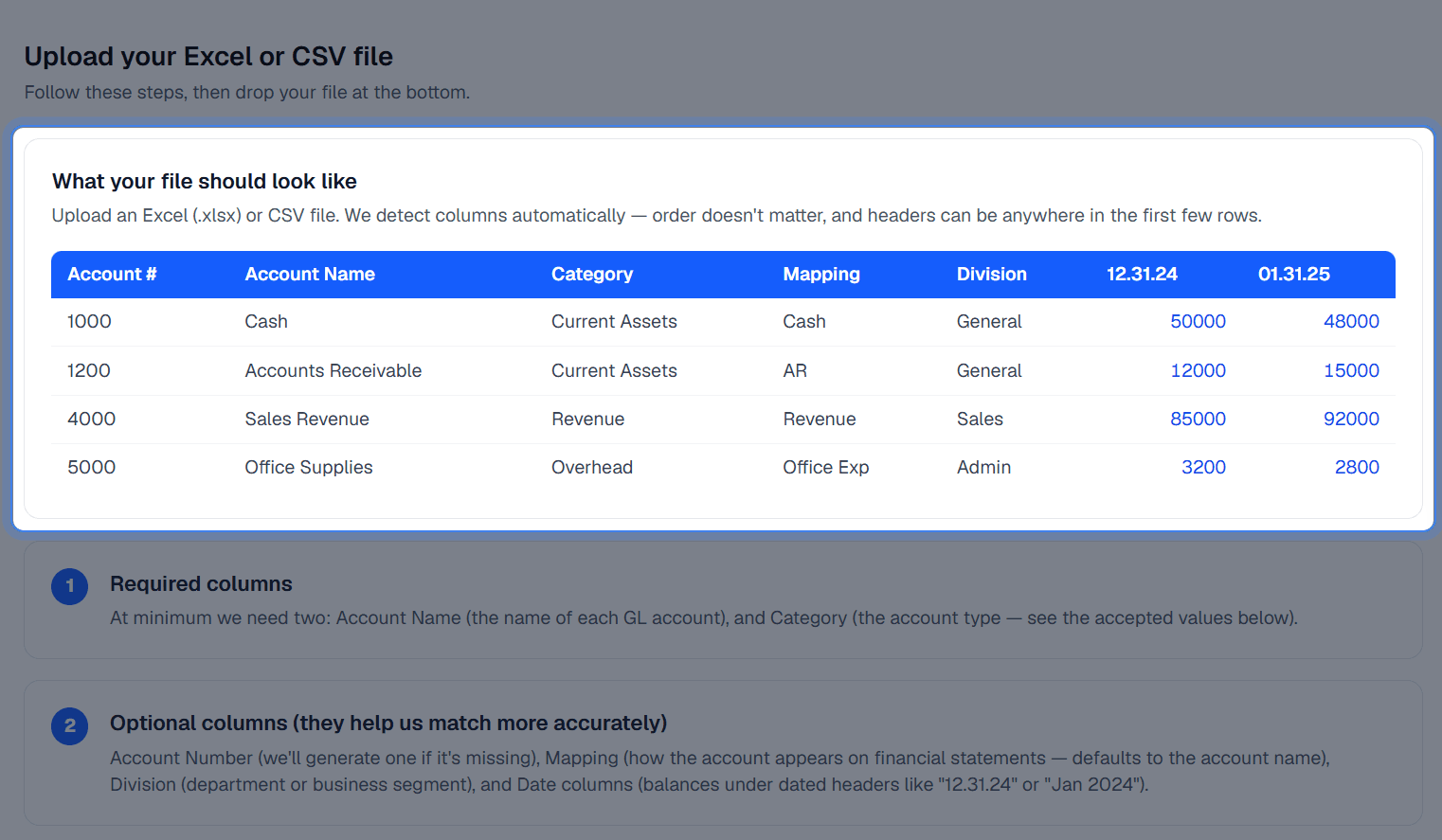The height and width of the screenshot is (840, 1442).
Task: Click the 01.31.25 date column header
Action: (x=1294, y=275)
